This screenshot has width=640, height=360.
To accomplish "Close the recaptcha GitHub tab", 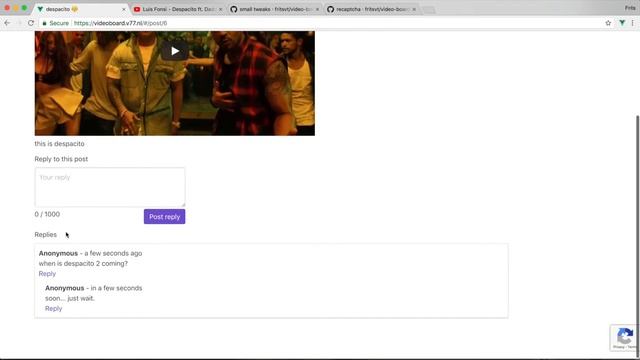I will pos(414,9).
